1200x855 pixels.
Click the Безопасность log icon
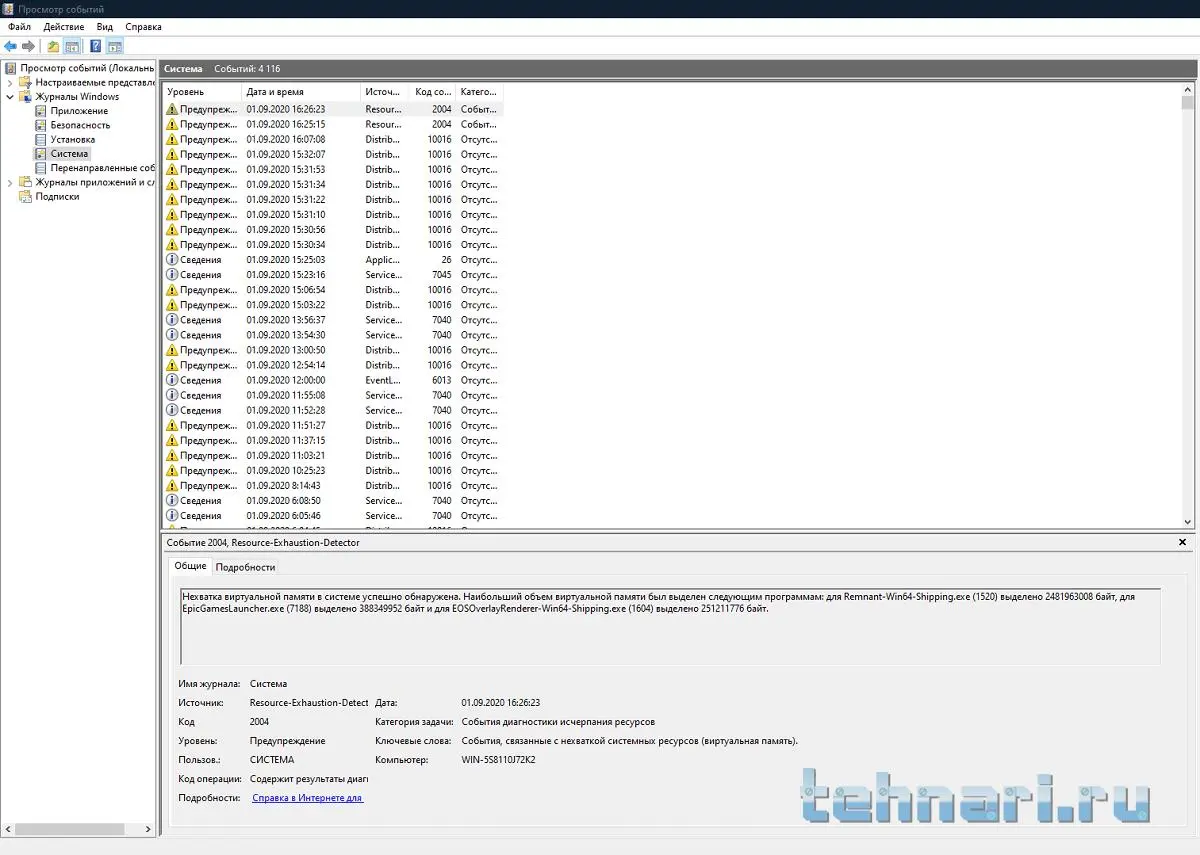pyautogui.click(x=41, y=125)
